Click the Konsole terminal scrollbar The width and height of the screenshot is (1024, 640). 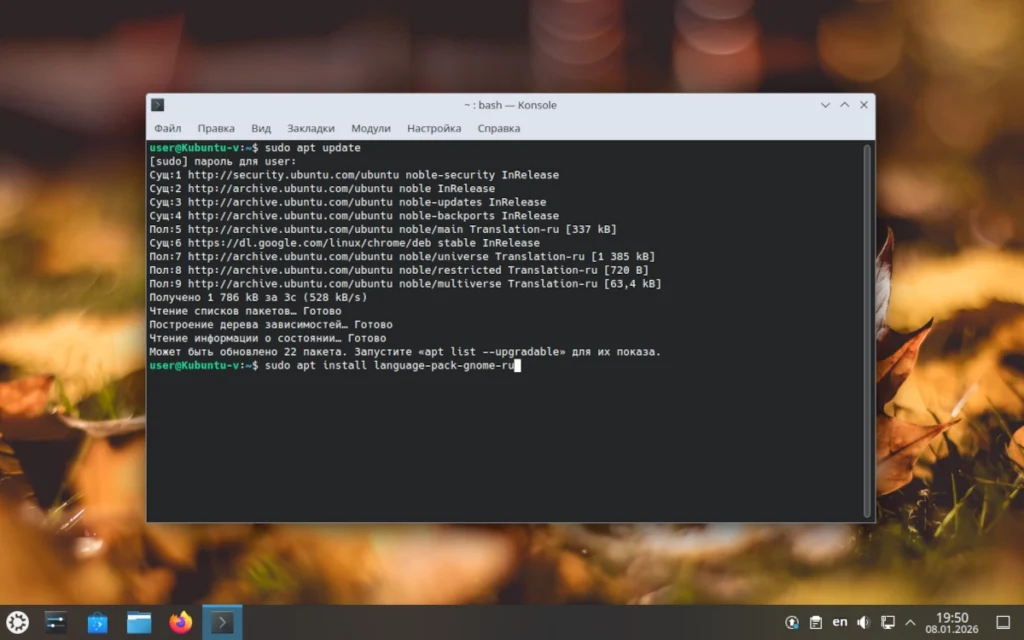(x=868, y=330)
